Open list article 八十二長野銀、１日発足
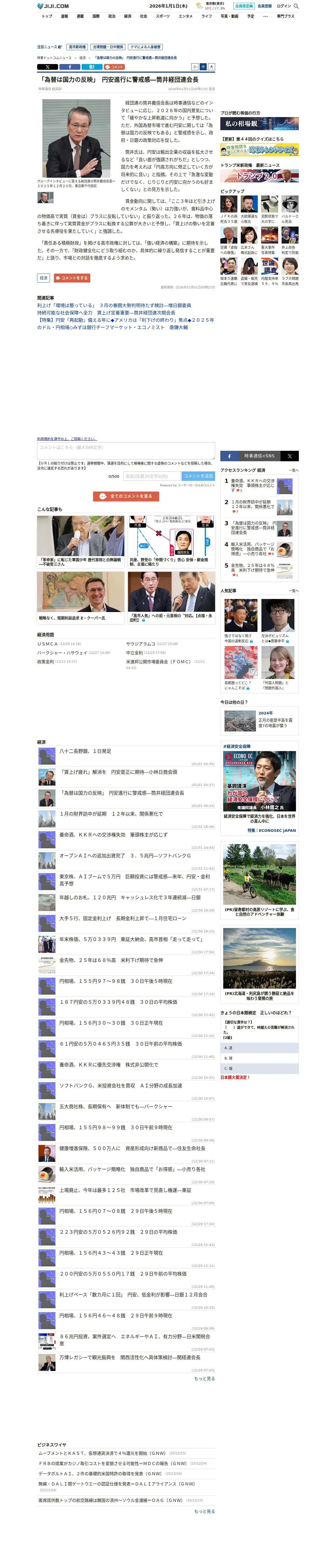336x1568 pixels. click(85, 751)
